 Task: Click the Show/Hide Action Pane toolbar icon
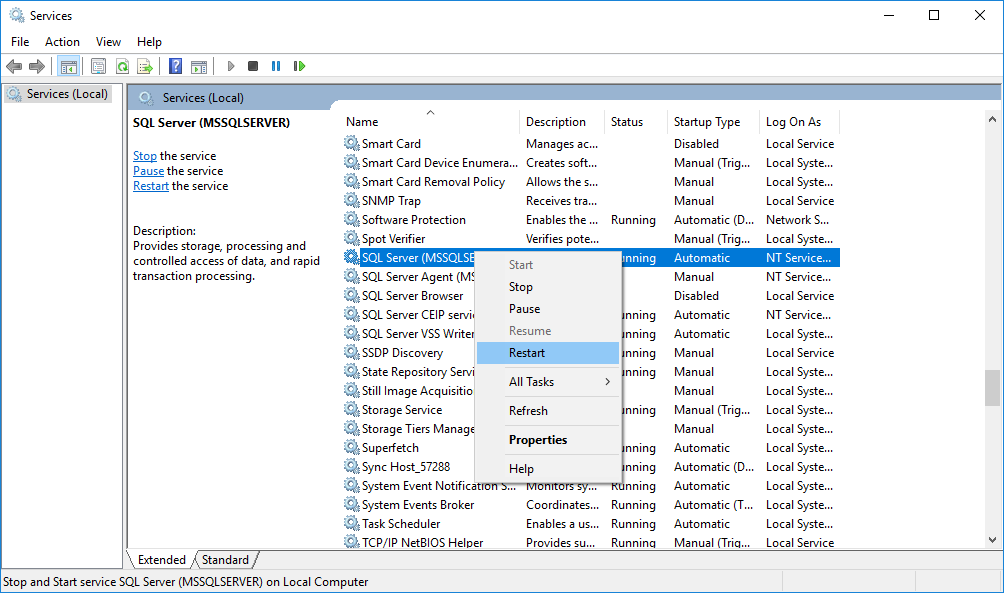199,66
